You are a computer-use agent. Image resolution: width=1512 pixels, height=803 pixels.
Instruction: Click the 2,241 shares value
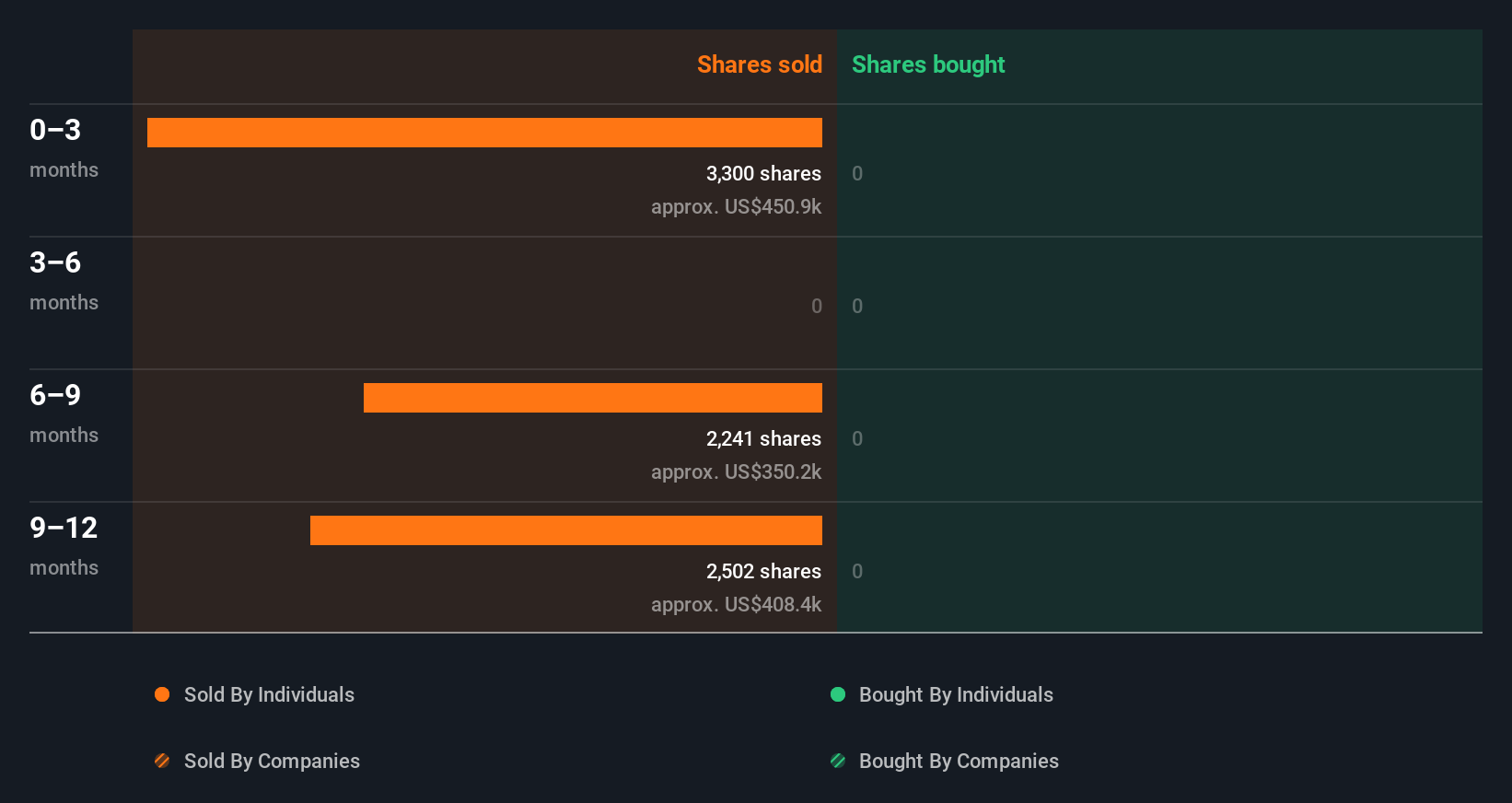pyautogui.click(x=763, y=438)
